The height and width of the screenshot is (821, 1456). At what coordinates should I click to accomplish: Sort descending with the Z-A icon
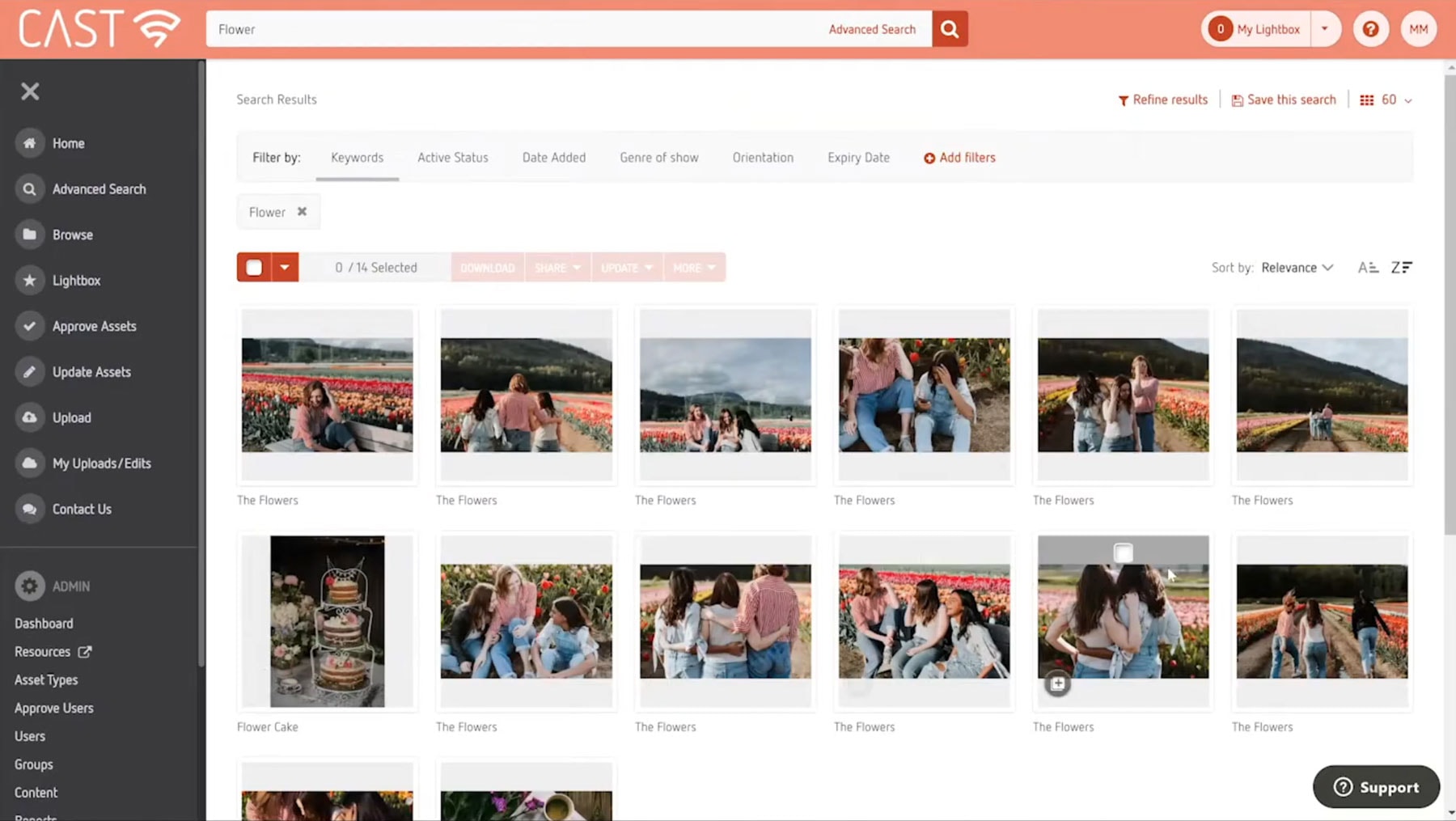[1401, 268]
